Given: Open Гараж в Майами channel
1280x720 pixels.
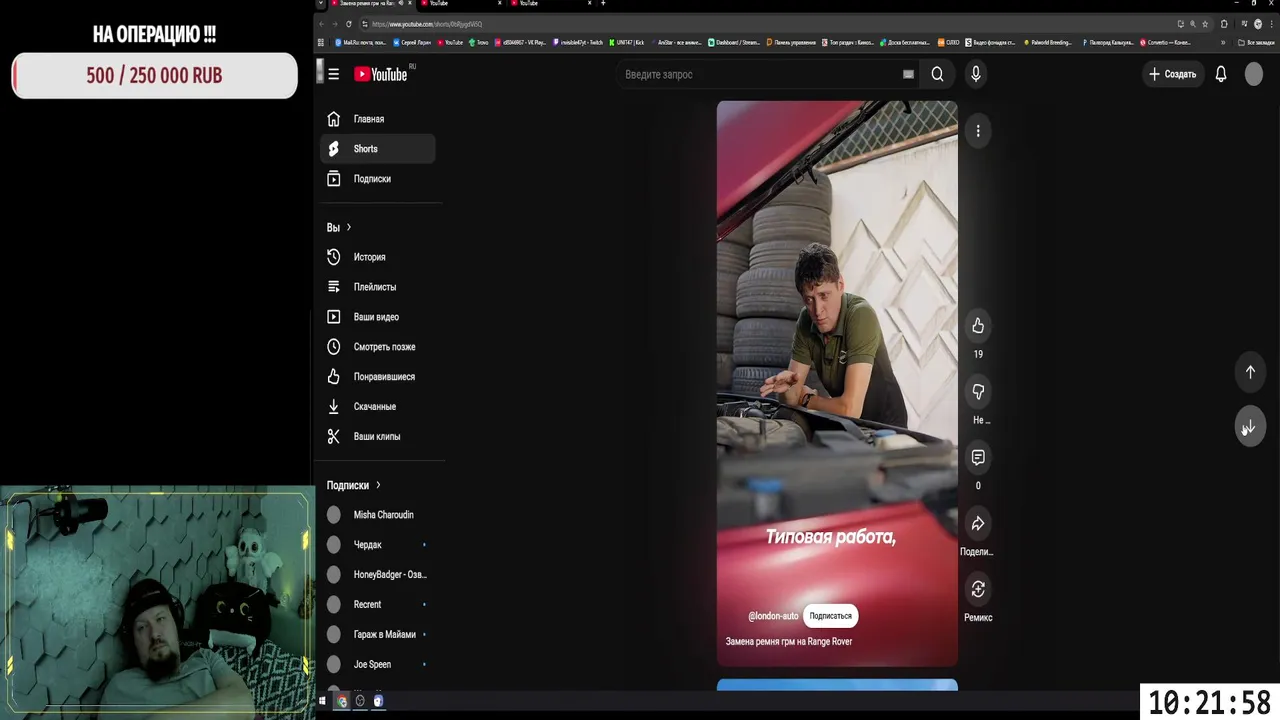Looking at the screenshot, I should click(x=378, y=635).
